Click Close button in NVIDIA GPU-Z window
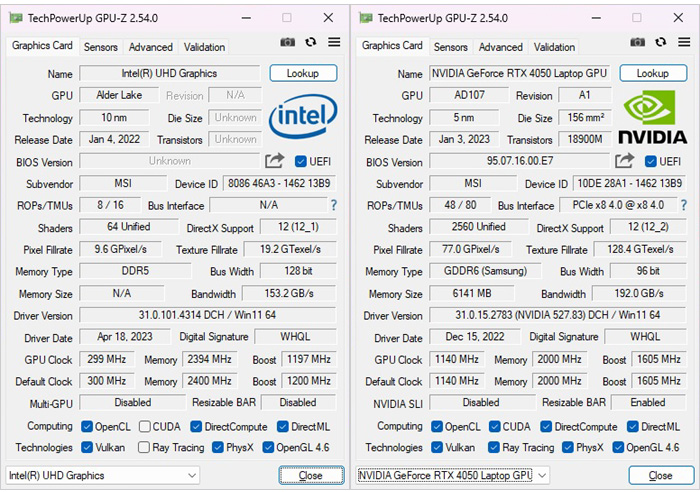The image size is (700, 492). pyautogui.click(x=661, y=475)
